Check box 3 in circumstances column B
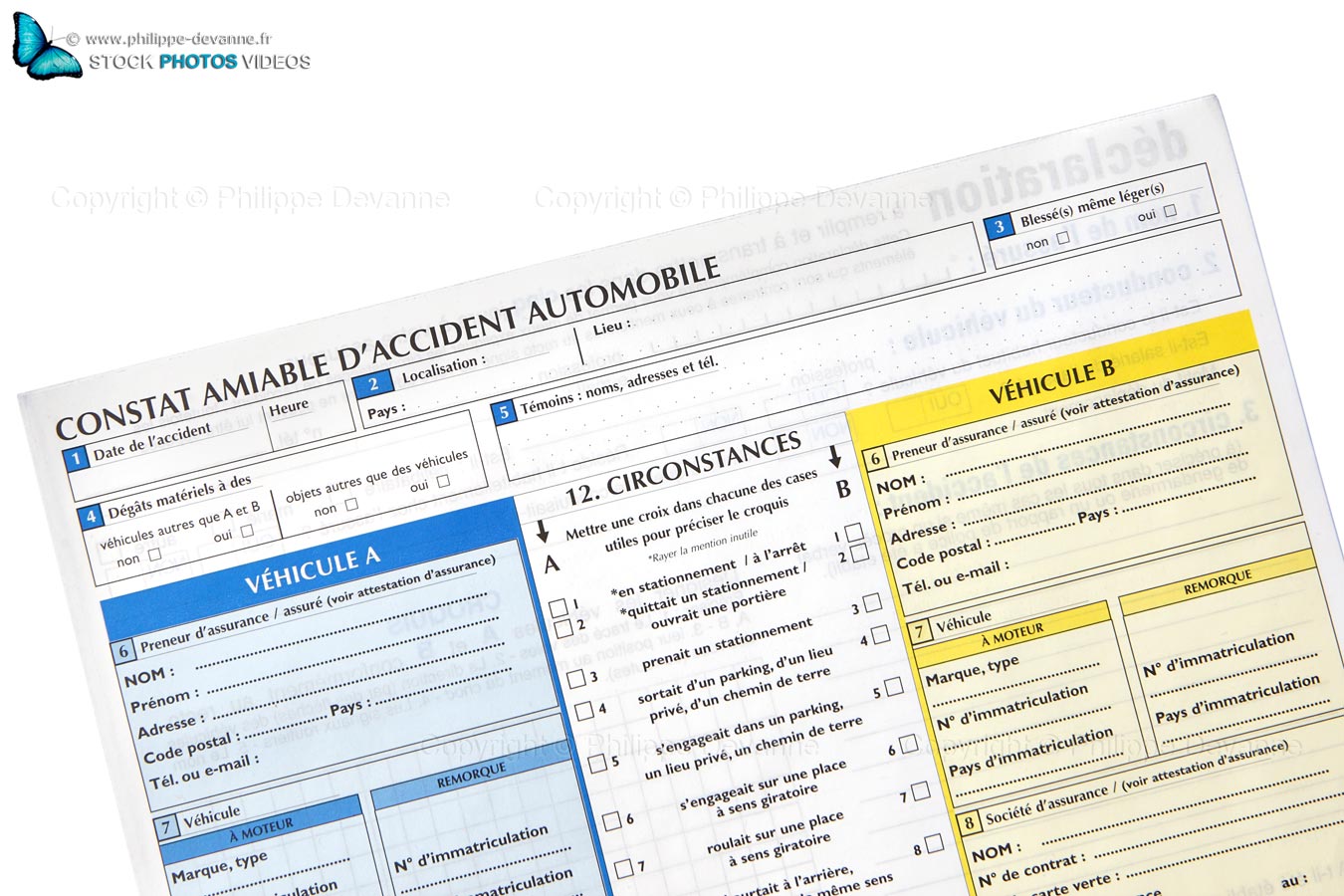Screen dimensions: 1344x896 (873, 602)
